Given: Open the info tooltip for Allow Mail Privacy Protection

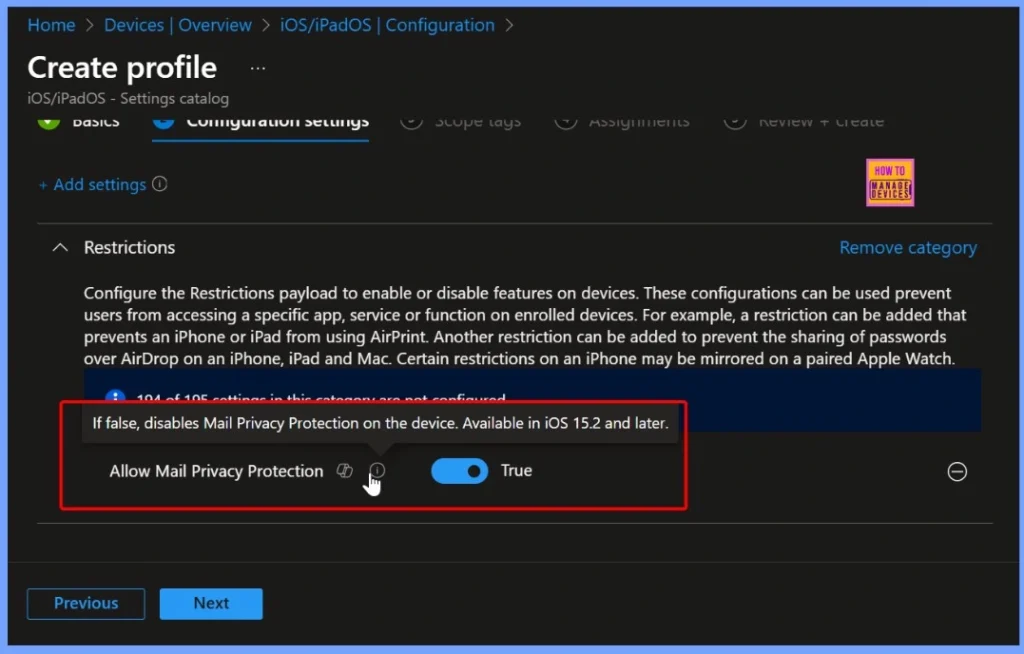Looking at the screenshot, I should click(x=377, y=470).
